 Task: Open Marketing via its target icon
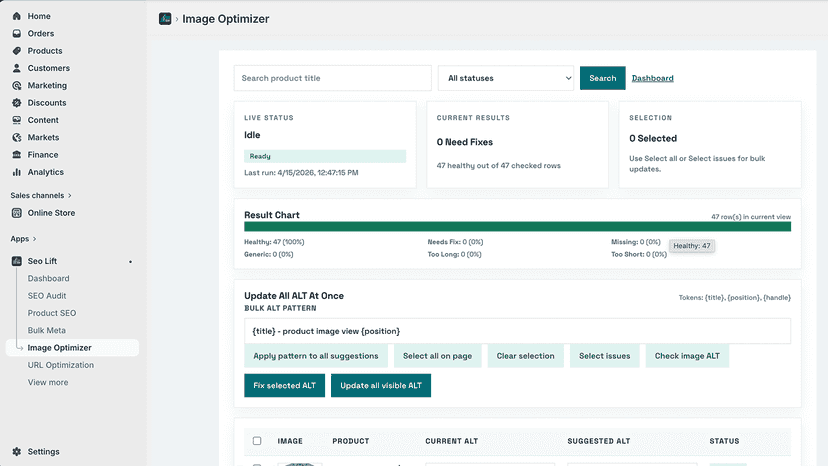pyautogui.click(x=17, y=86)
